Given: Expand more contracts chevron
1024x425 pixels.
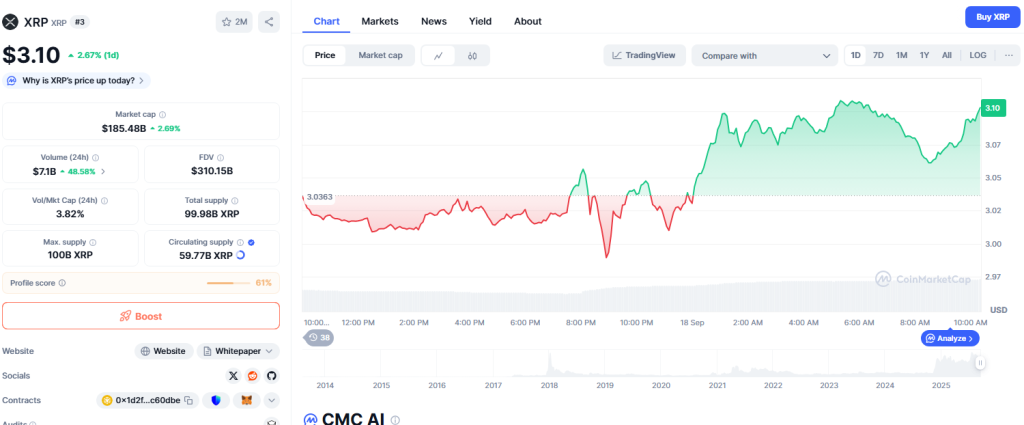Looking at the screenshot, I should 272,400.
